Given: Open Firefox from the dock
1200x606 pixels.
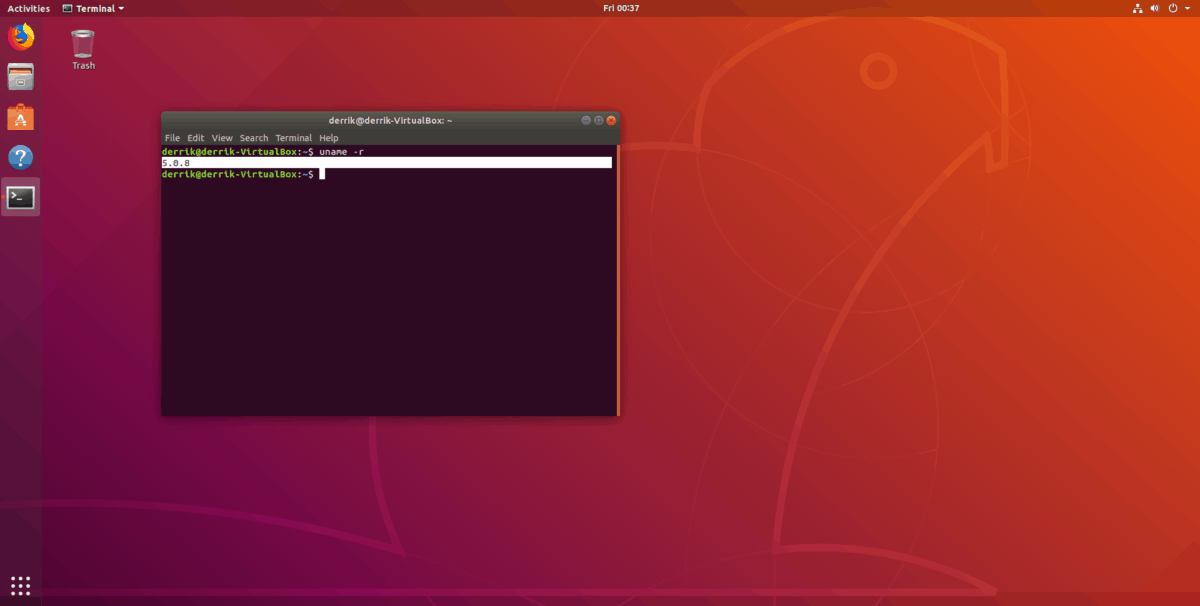Looking at the screenshot, I should point(20,37).
